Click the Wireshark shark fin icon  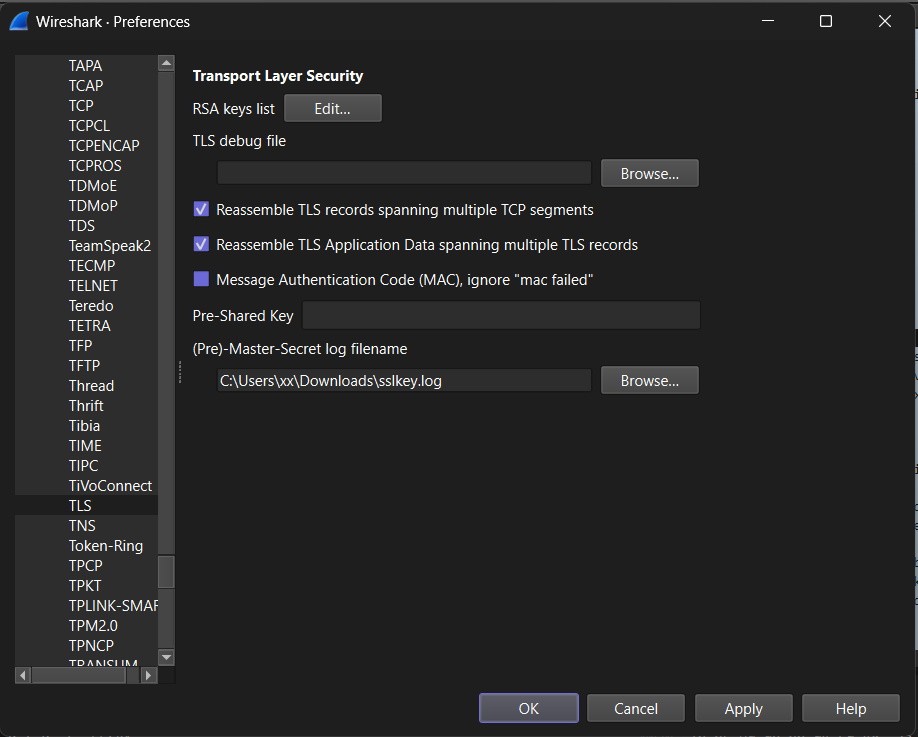tap(19, 22)
